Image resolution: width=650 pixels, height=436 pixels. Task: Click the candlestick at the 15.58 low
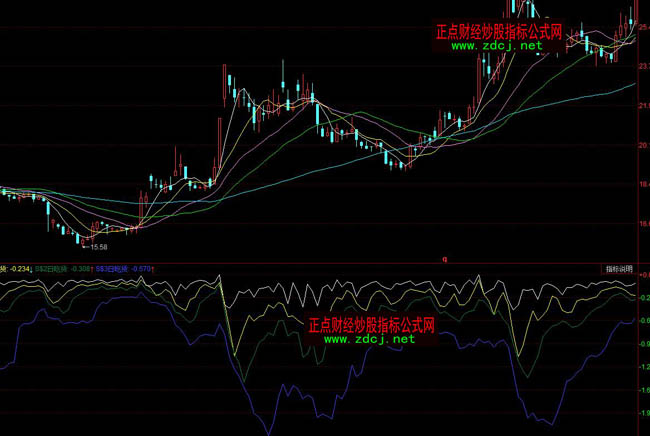[84, 238]
